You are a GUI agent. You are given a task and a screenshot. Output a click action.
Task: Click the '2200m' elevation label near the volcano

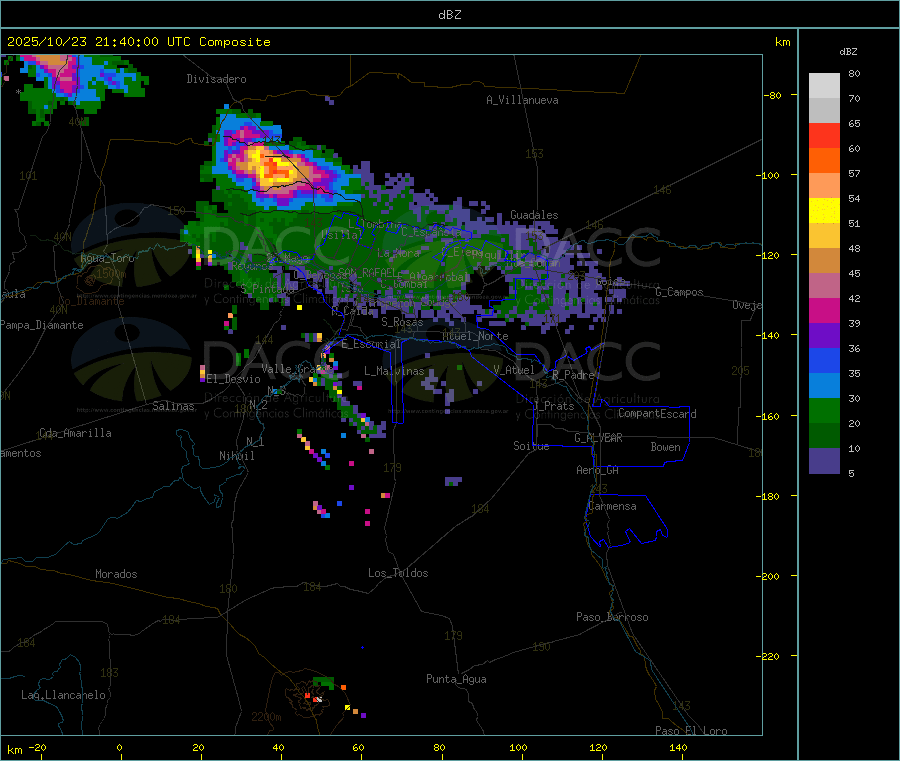[266, 717]
